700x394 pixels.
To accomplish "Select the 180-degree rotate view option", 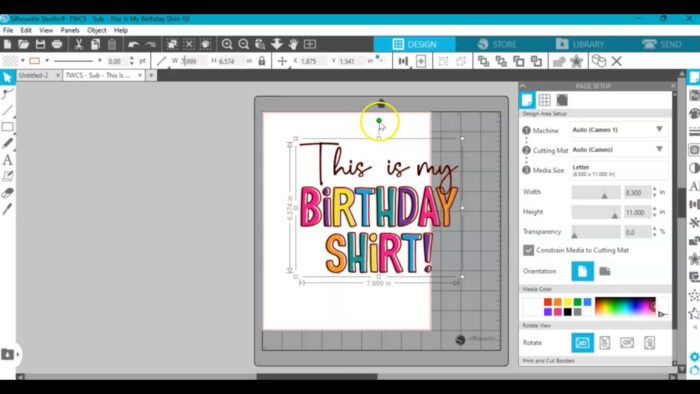I will 627,343.
